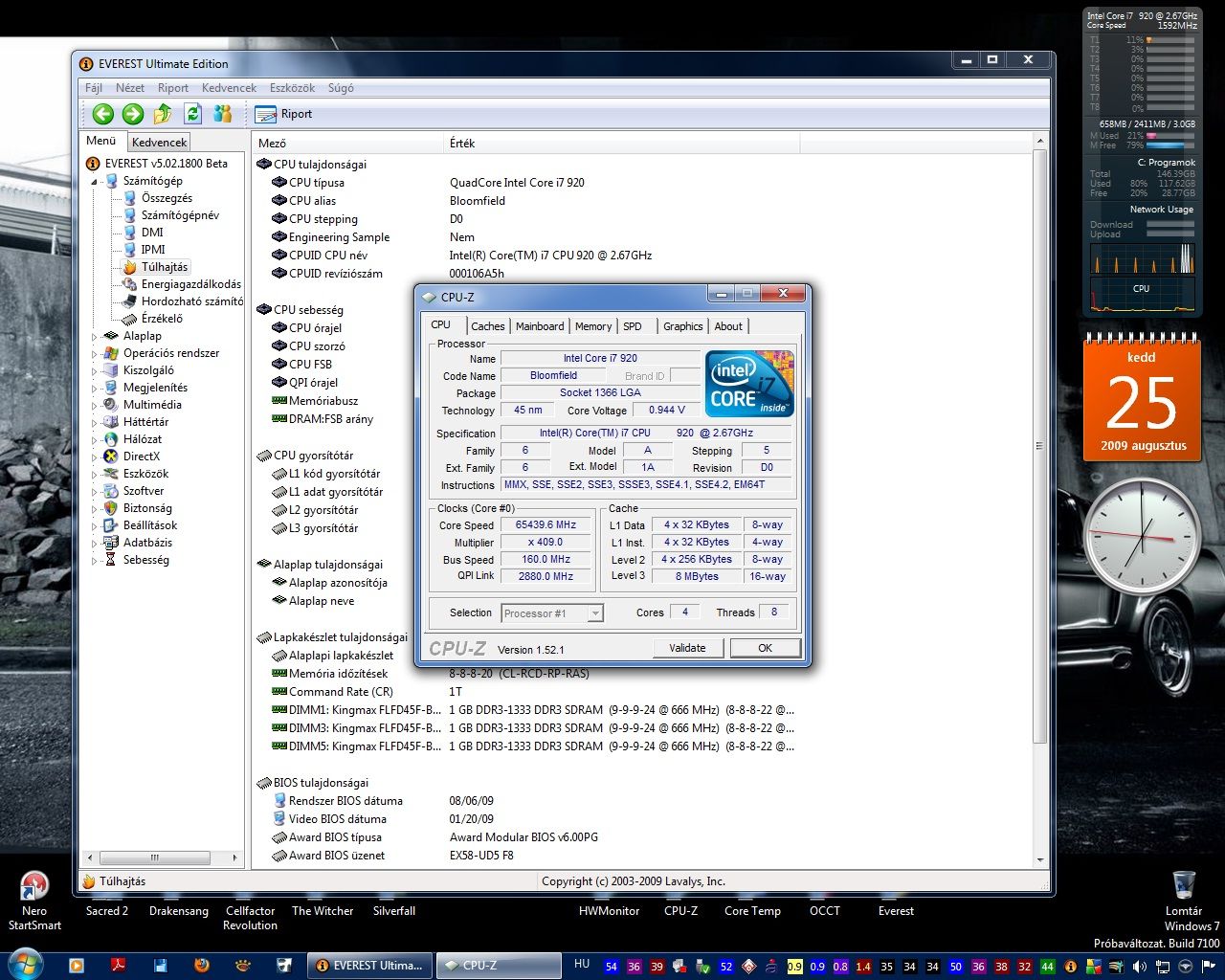1225x980 pixels.
Task: Click the EVEREST Ultimate taskbar button
Action: pos(370,966)
